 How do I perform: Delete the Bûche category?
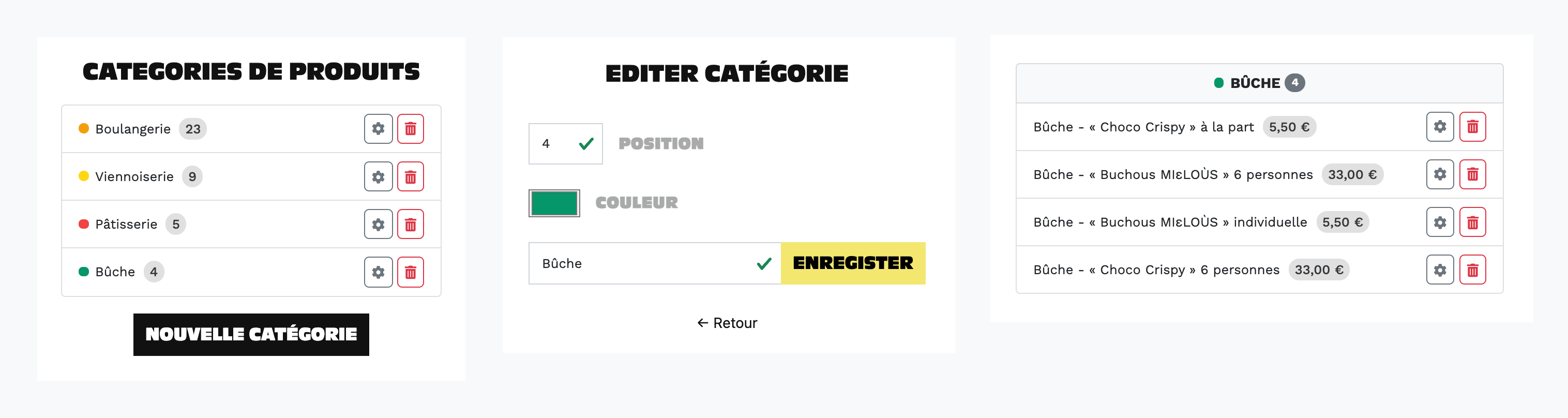pyautogui.click(x=410, y=272)
